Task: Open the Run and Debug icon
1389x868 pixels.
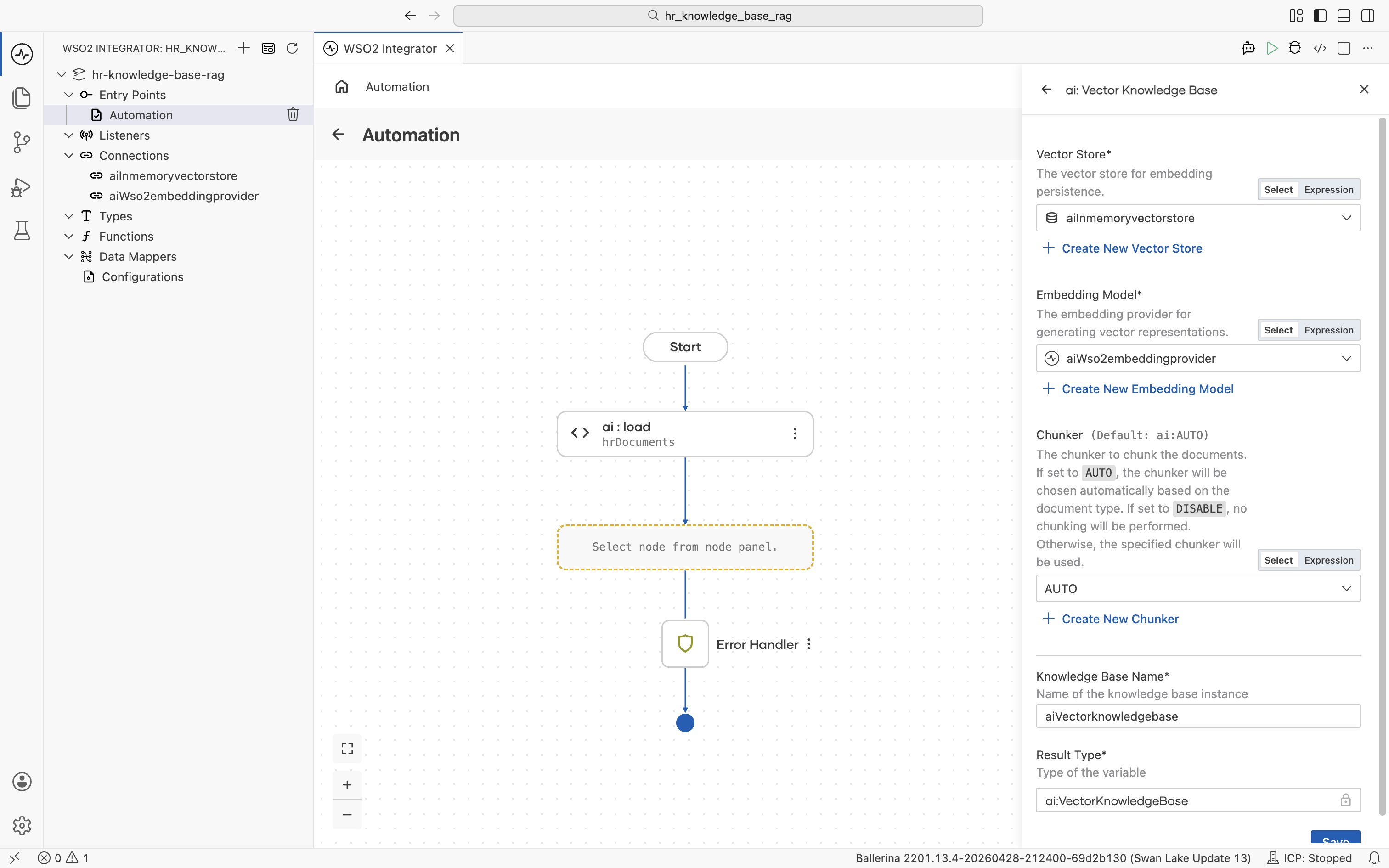Action: click(x=22, y=187)
